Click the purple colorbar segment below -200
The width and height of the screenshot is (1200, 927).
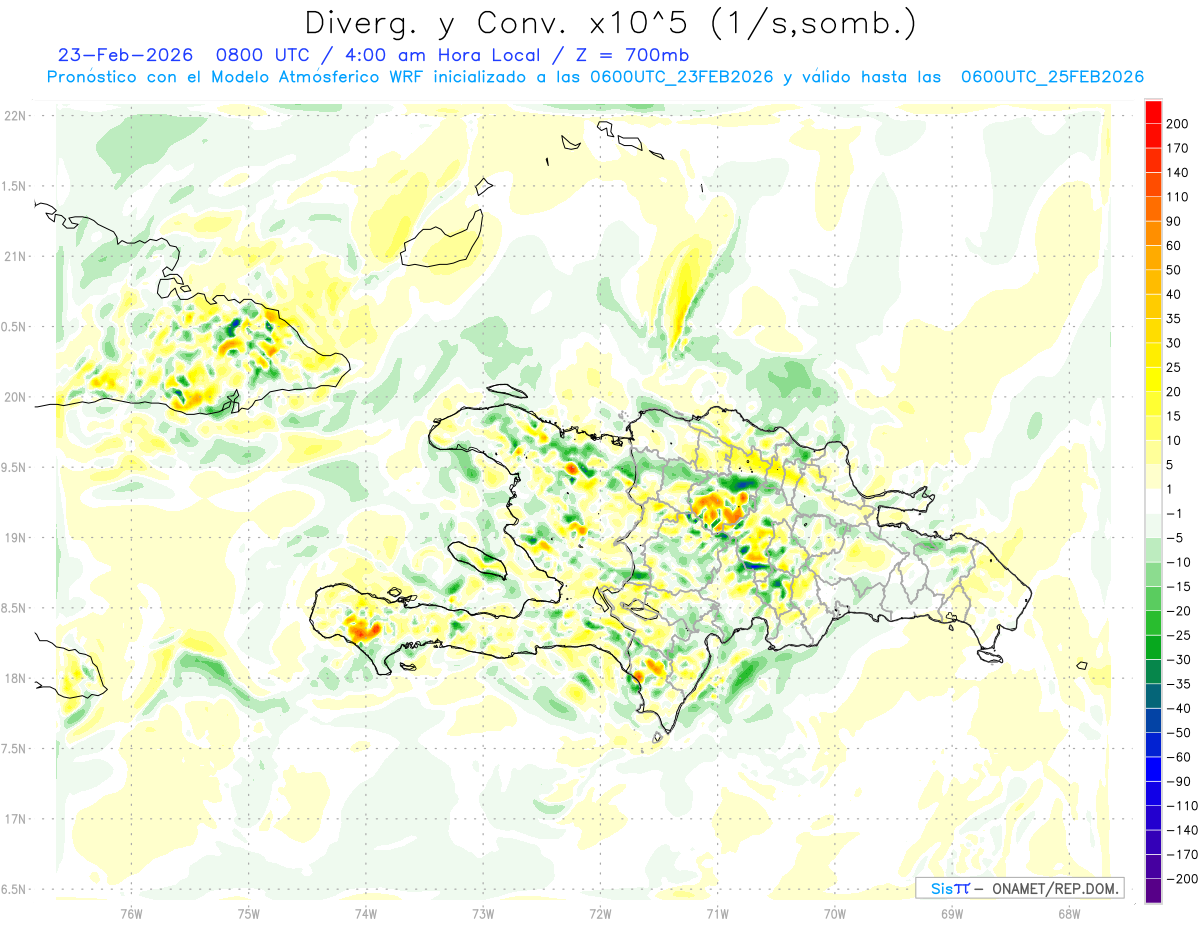1154,890
